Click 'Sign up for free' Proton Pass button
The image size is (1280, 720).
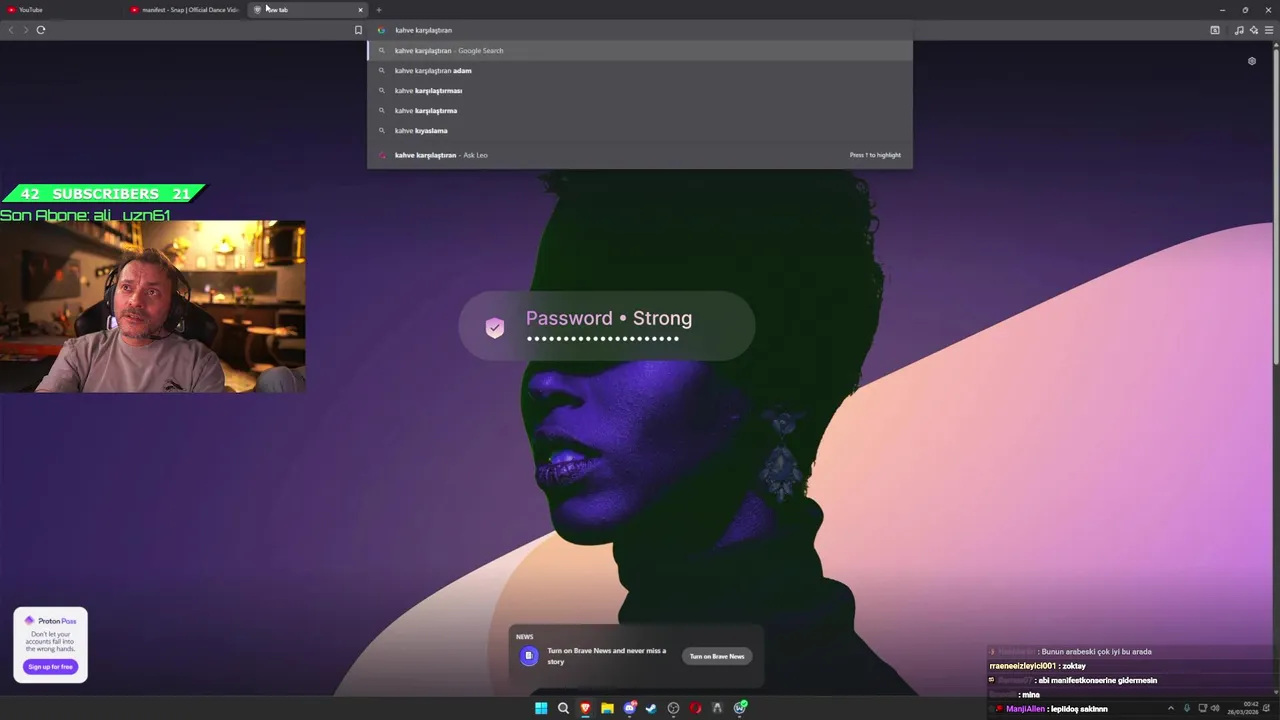point(50,666)
